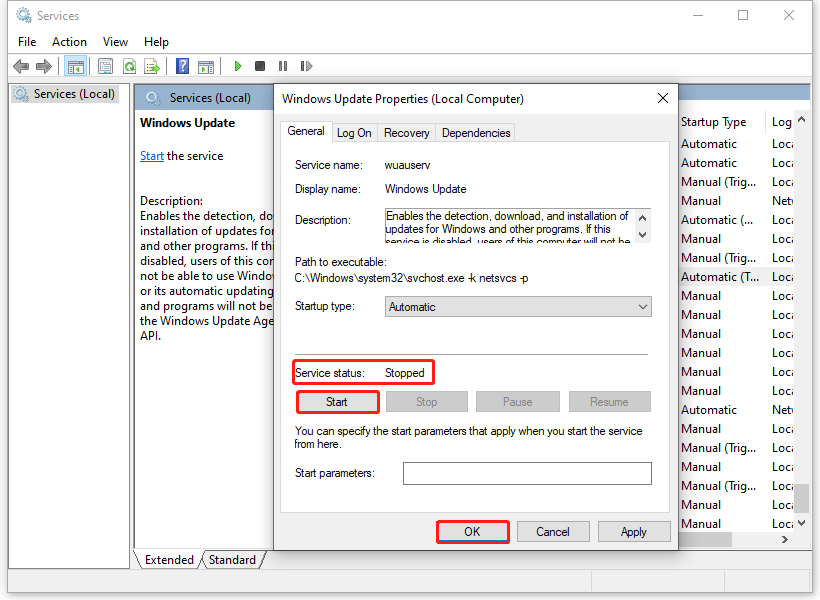Dismiss the dialog with Cancel
Screen dimensions: 820x600
pyautogui.click(x=553, y=532)
